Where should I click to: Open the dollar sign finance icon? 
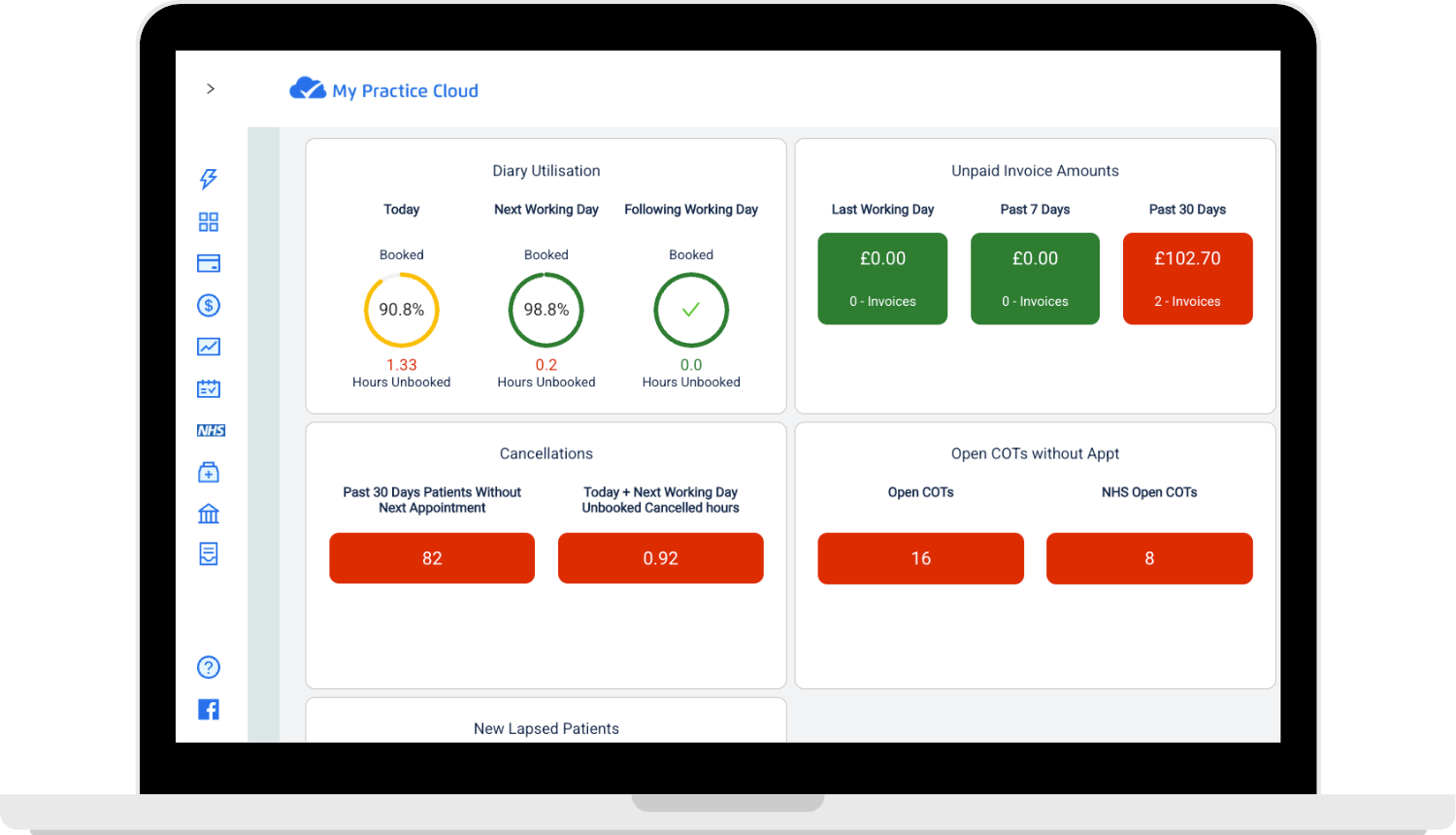click(x=209, y=306)
